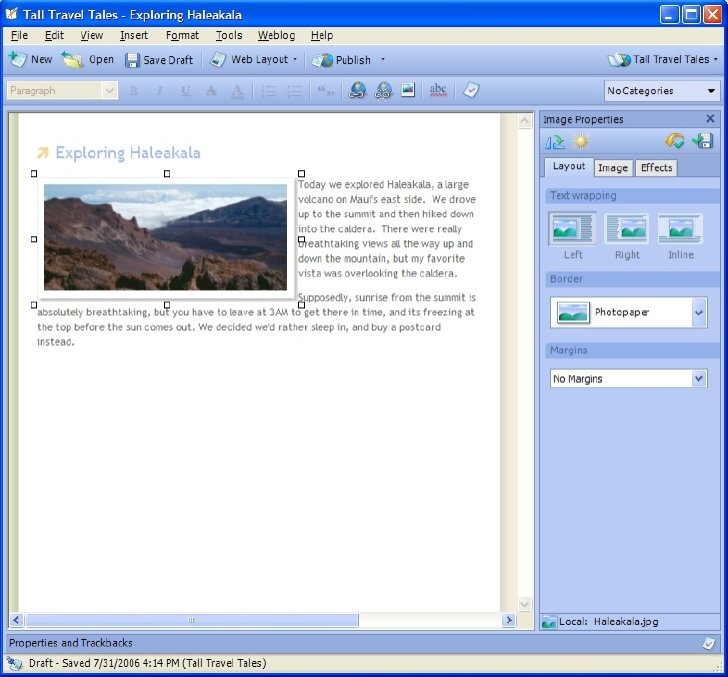The image size is (728, 677).
Task: Click the Haleakala photo in the post
Action: pyautogui.click(x=165, y=237)
